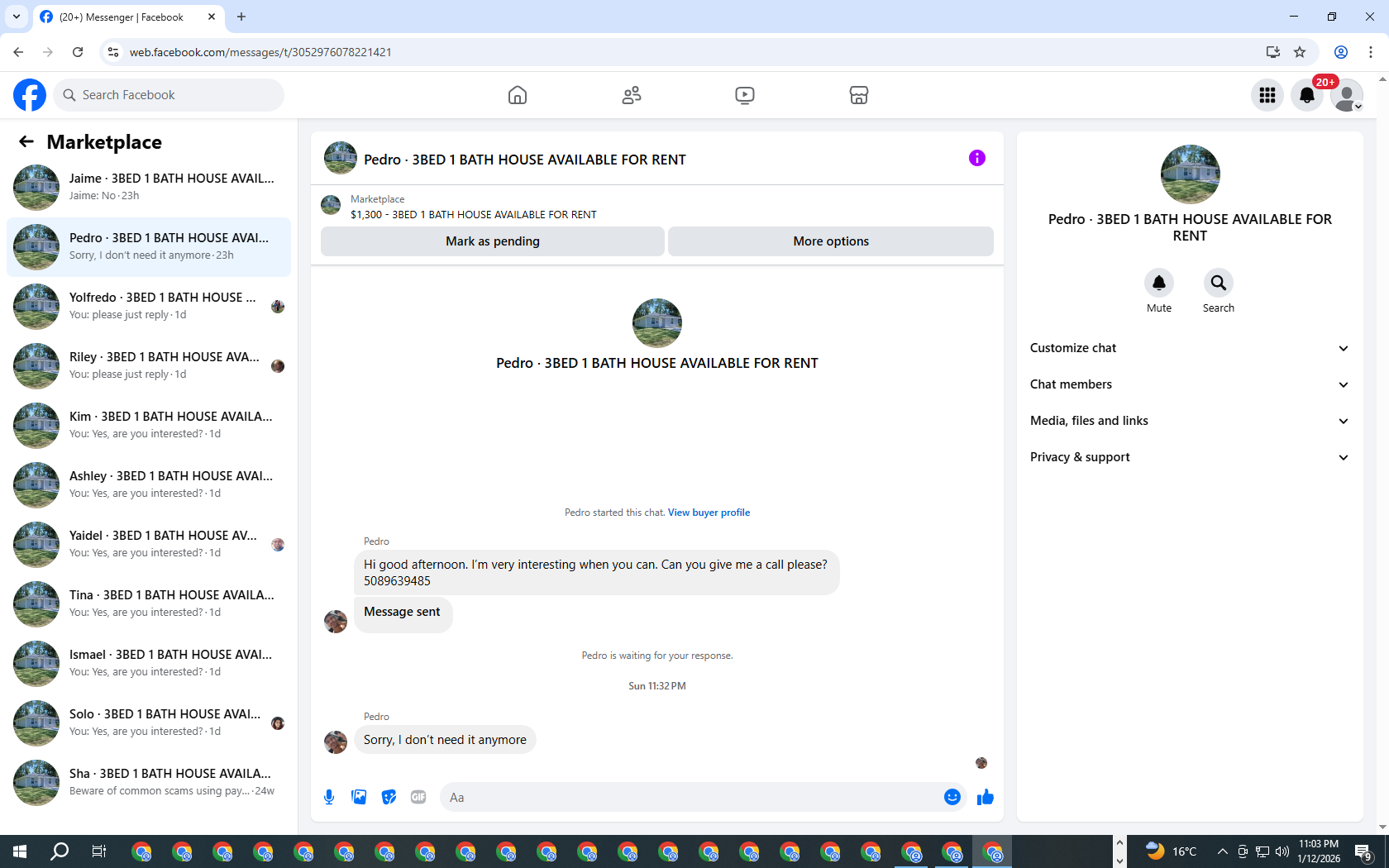Send a voice clip

tap(329, 797)
